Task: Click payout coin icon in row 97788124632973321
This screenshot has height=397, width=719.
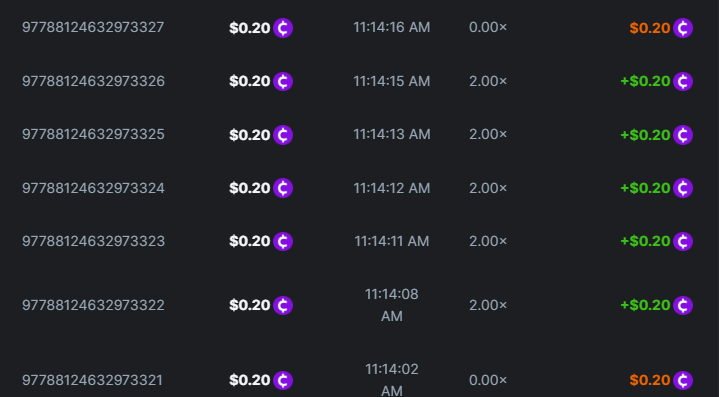Action: click(683, 380)
